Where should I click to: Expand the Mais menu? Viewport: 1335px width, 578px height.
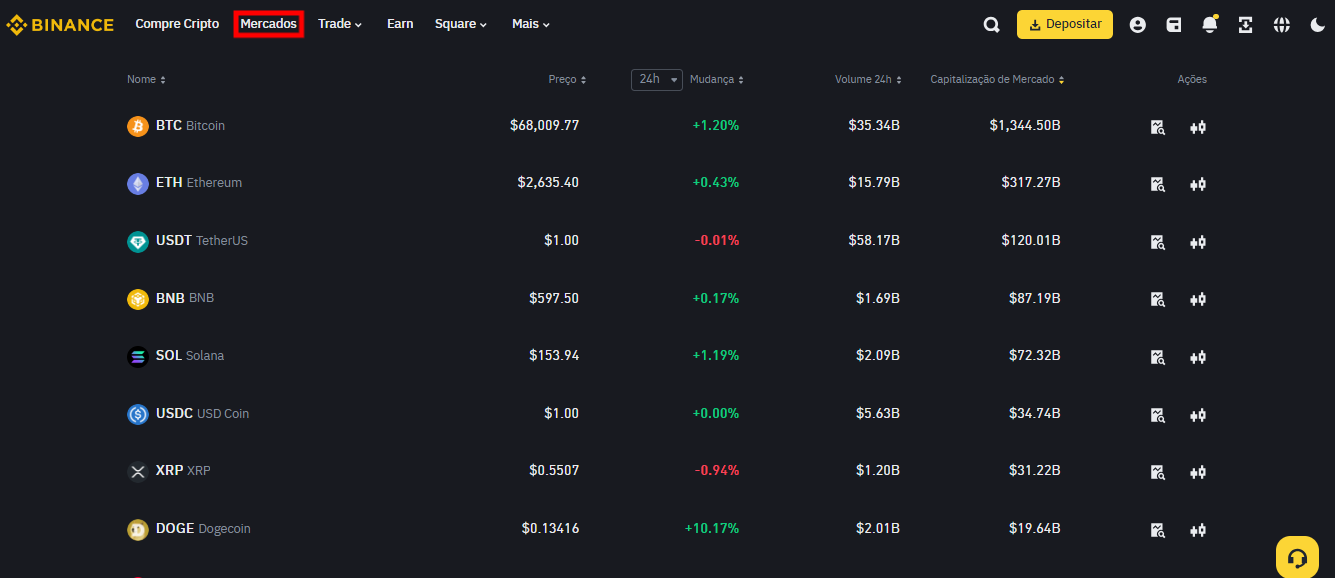click(x=530, y=24)
